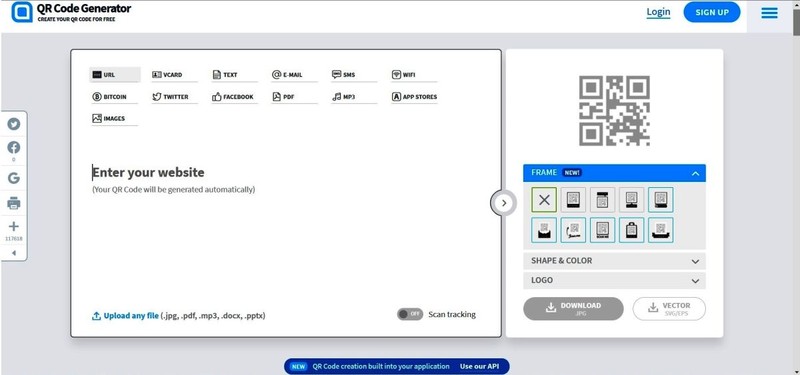Image resolution: width=800 pixels, height=375 pixels.
Task: Choose the frame with top label bar
Action: [603, 200]
